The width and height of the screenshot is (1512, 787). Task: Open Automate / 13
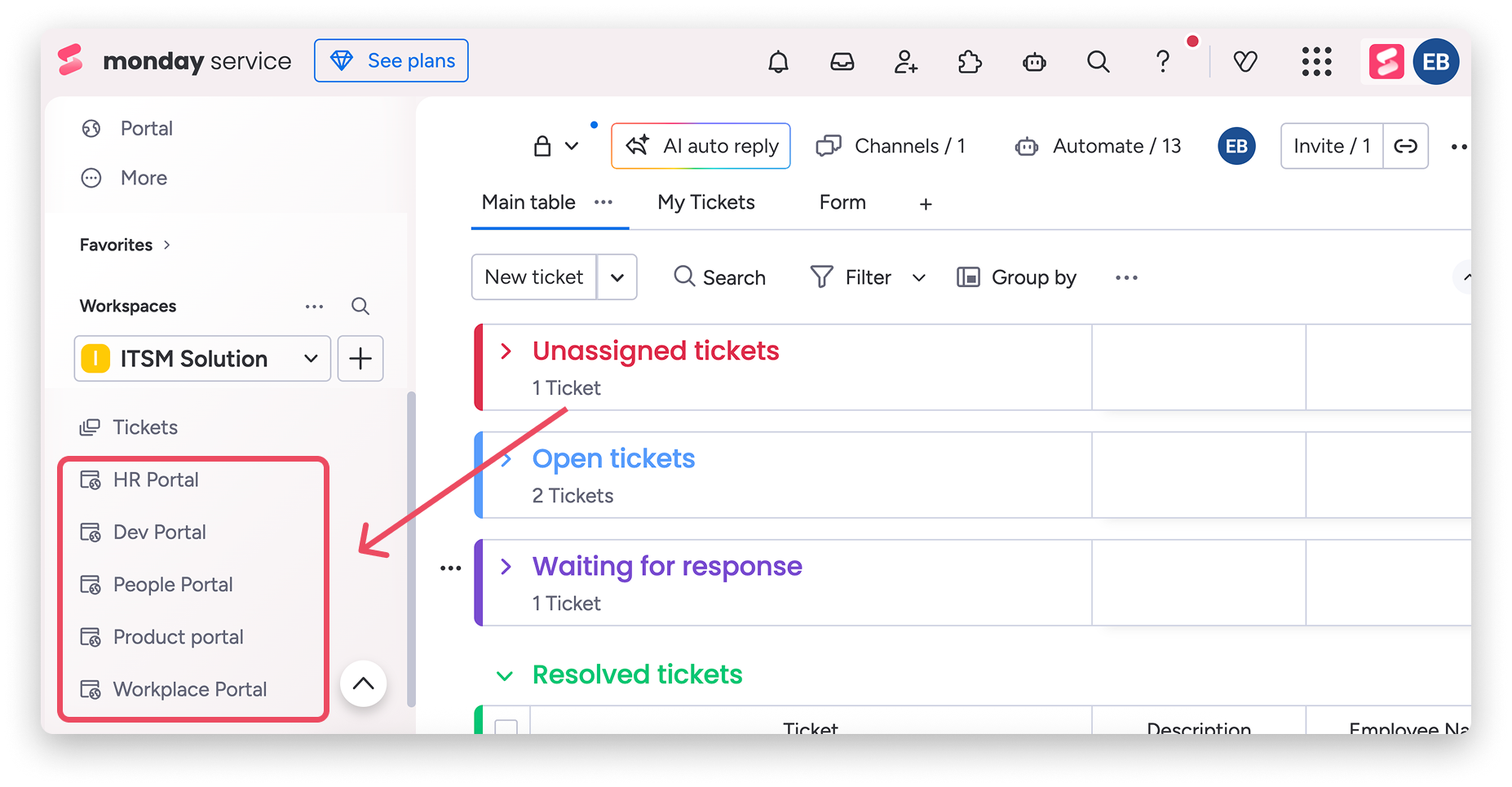[1098, 146]
